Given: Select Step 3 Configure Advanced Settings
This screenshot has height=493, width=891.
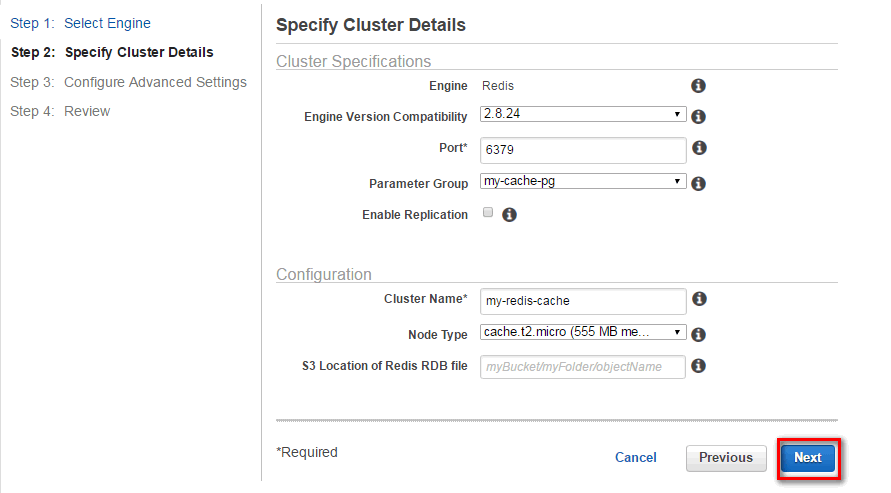Looking at the screenshot, I should coord(128,82).
